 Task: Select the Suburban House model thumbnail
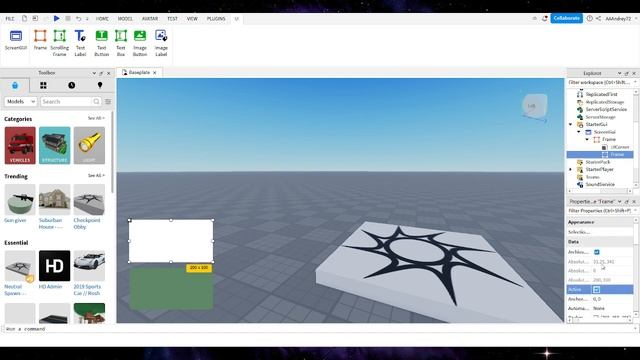55,200
